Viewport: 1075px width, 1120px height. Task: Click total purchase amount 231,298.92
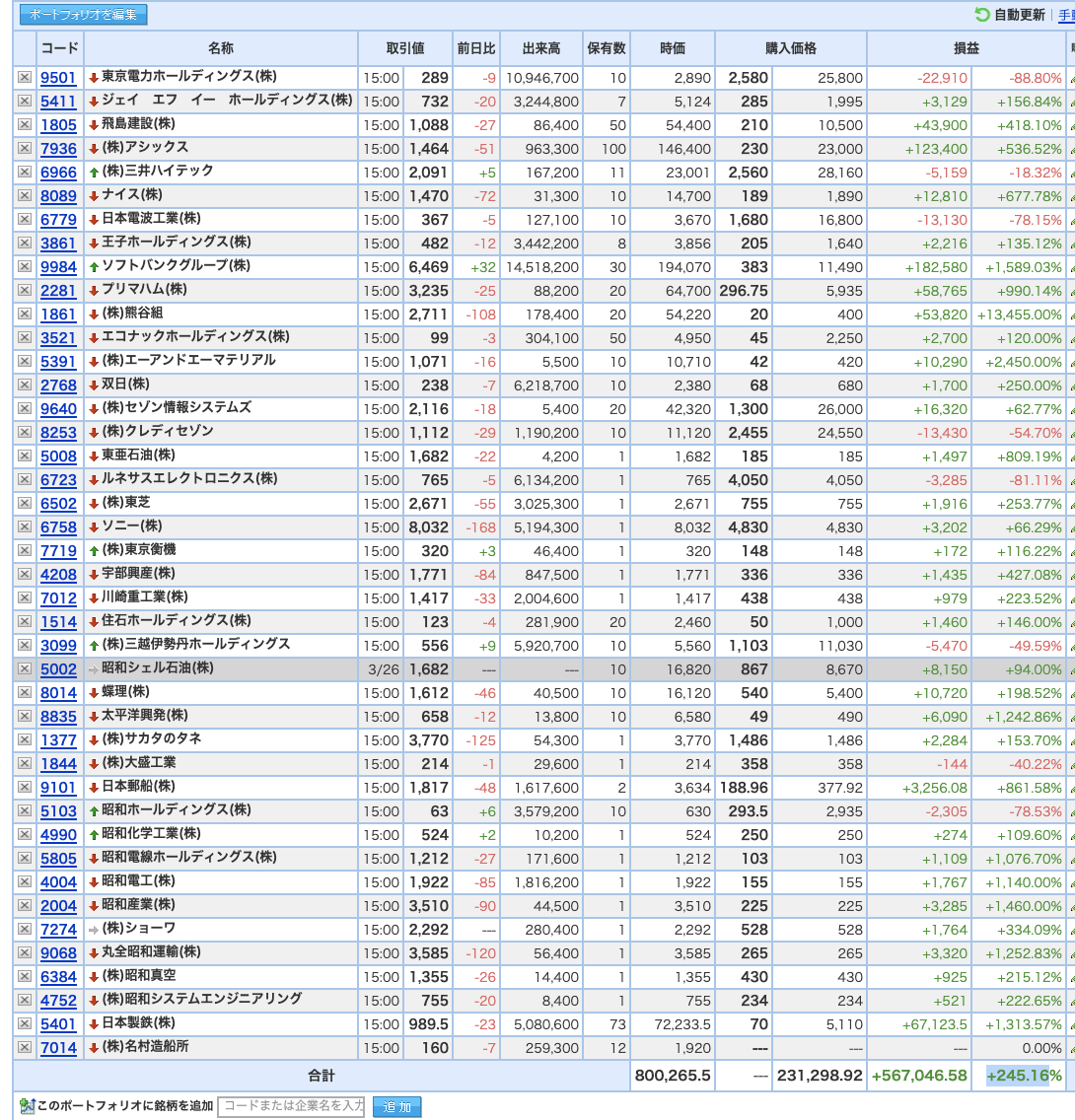coord(820,1076)
